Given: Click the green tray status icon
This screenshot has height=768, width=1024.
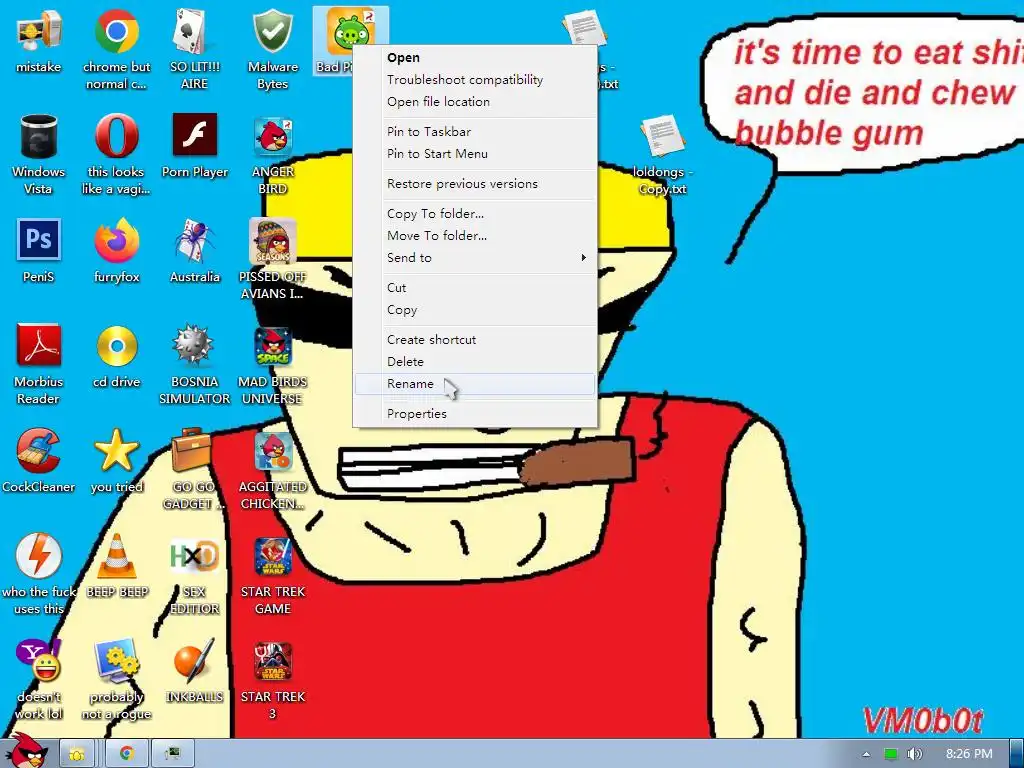Looking at the screenshot, I should (x=890, y=754).
